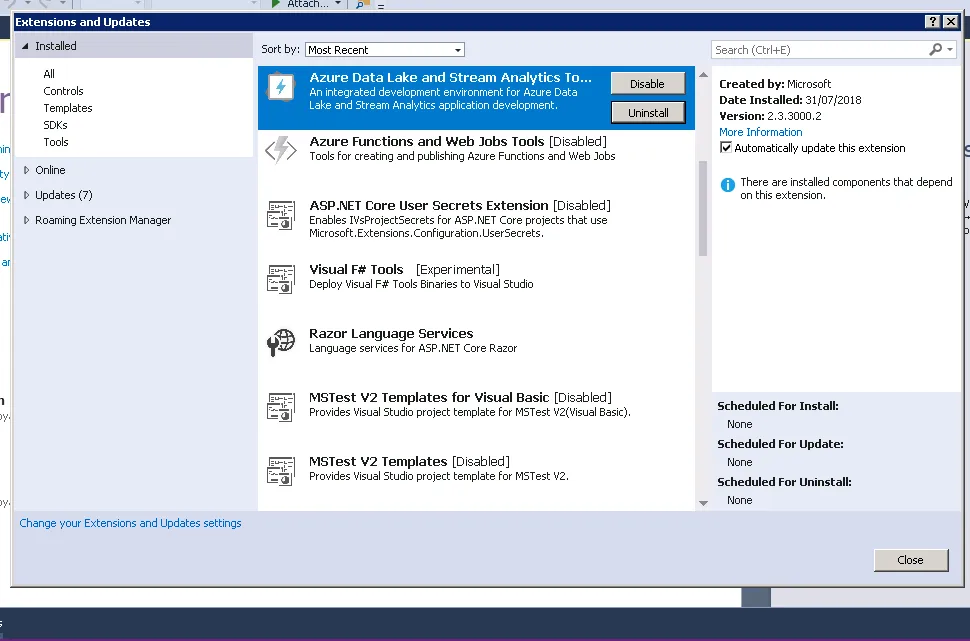Expand the Updates (7) category
970x641 pixels.
tap(26, 195)
